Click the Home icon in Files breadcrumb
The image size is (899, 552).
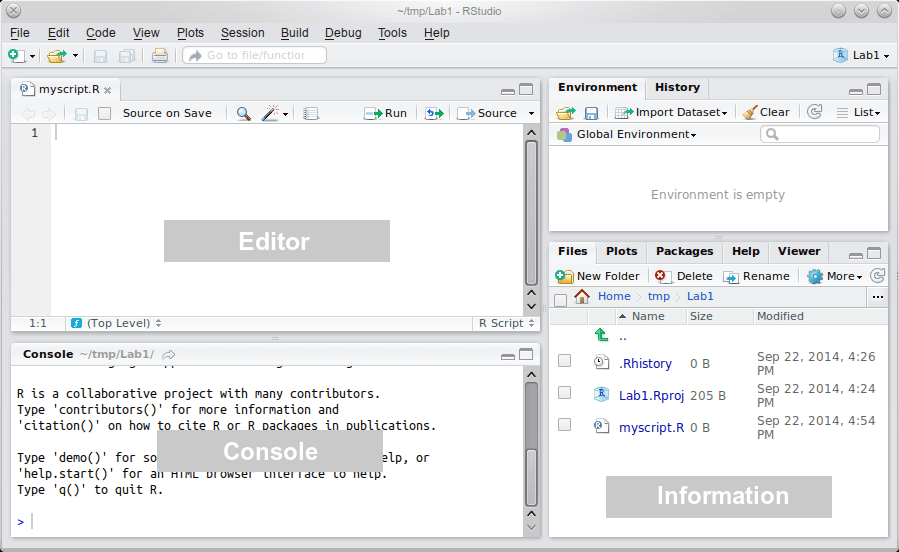[582, 296]
